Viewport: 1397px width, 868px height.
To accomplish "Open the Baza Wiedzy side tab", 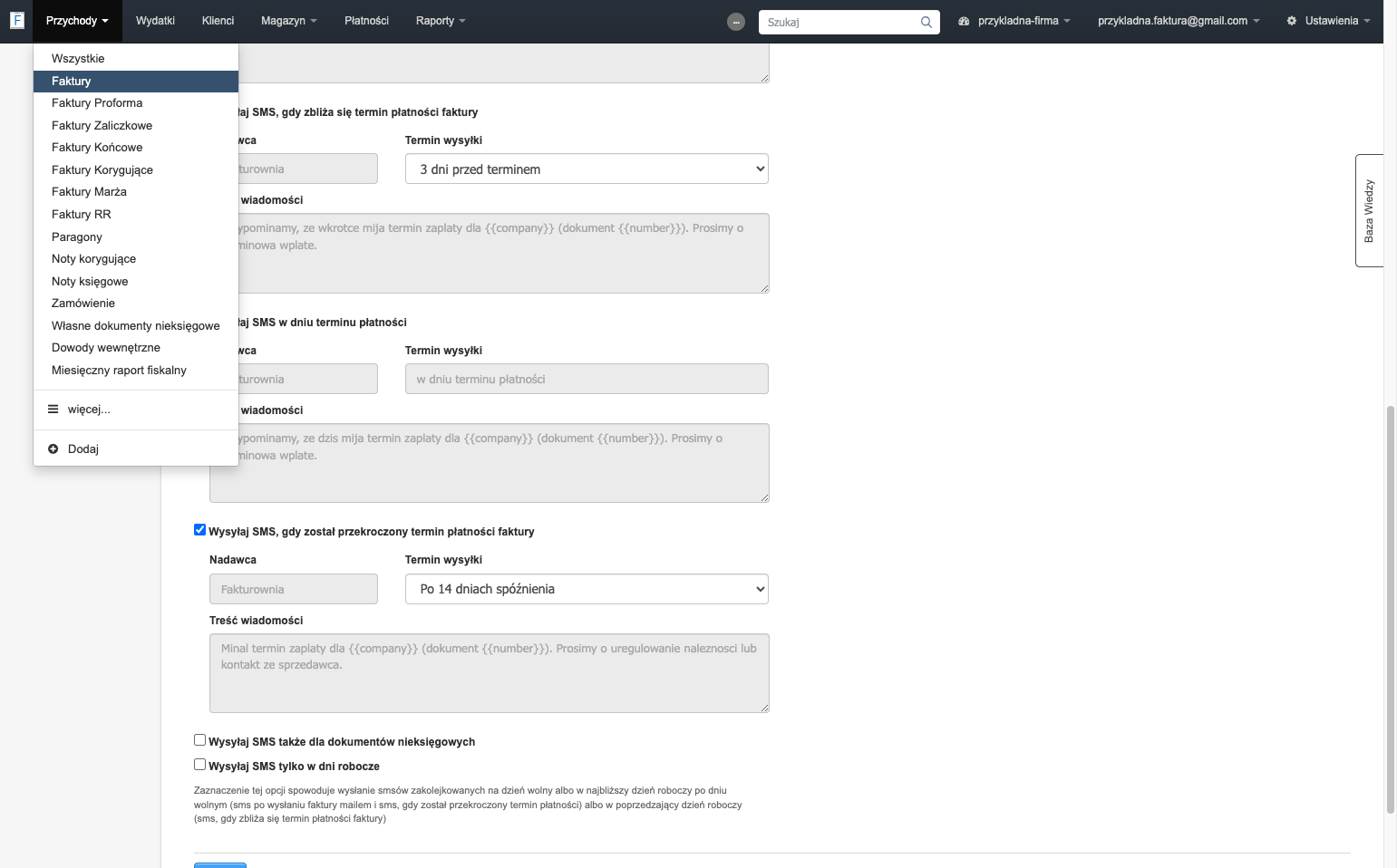I will coord(1369,210).
